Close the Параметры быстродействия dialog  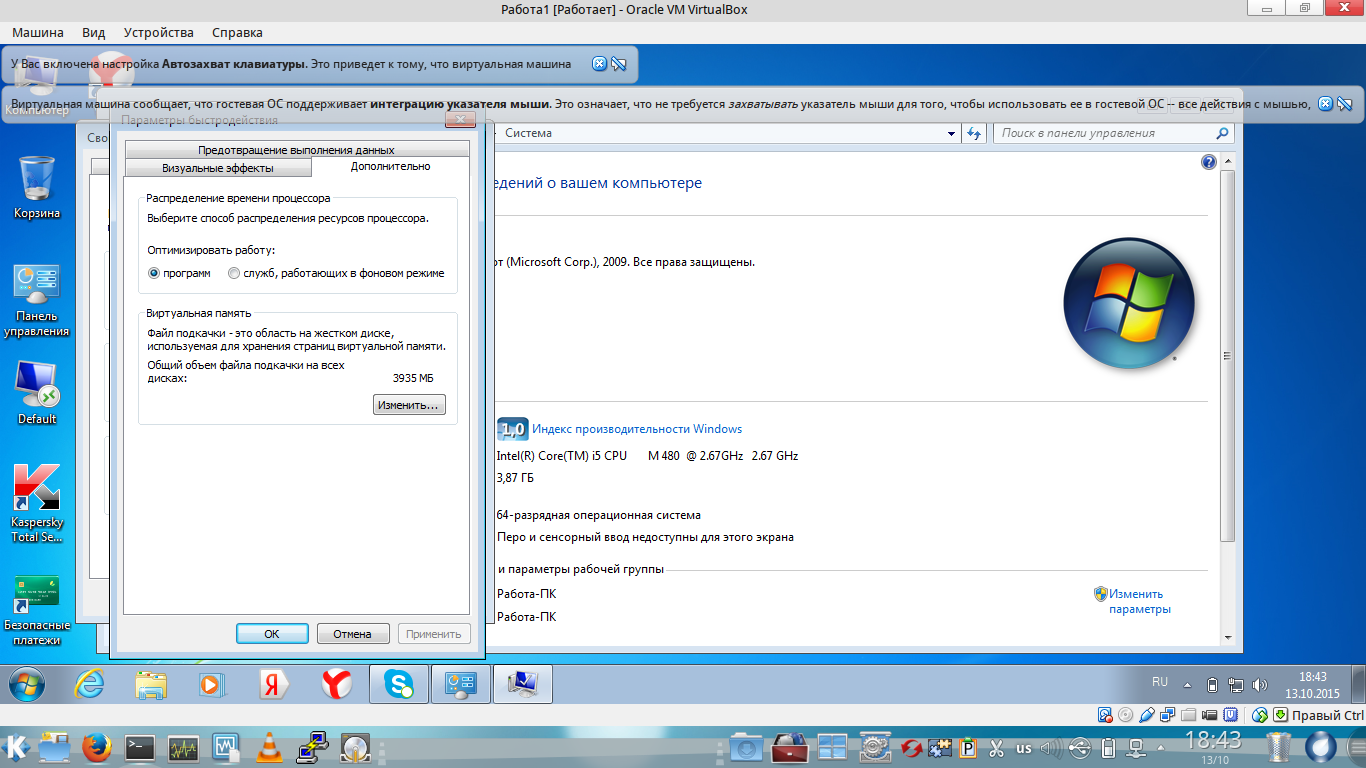pos(460,120)
